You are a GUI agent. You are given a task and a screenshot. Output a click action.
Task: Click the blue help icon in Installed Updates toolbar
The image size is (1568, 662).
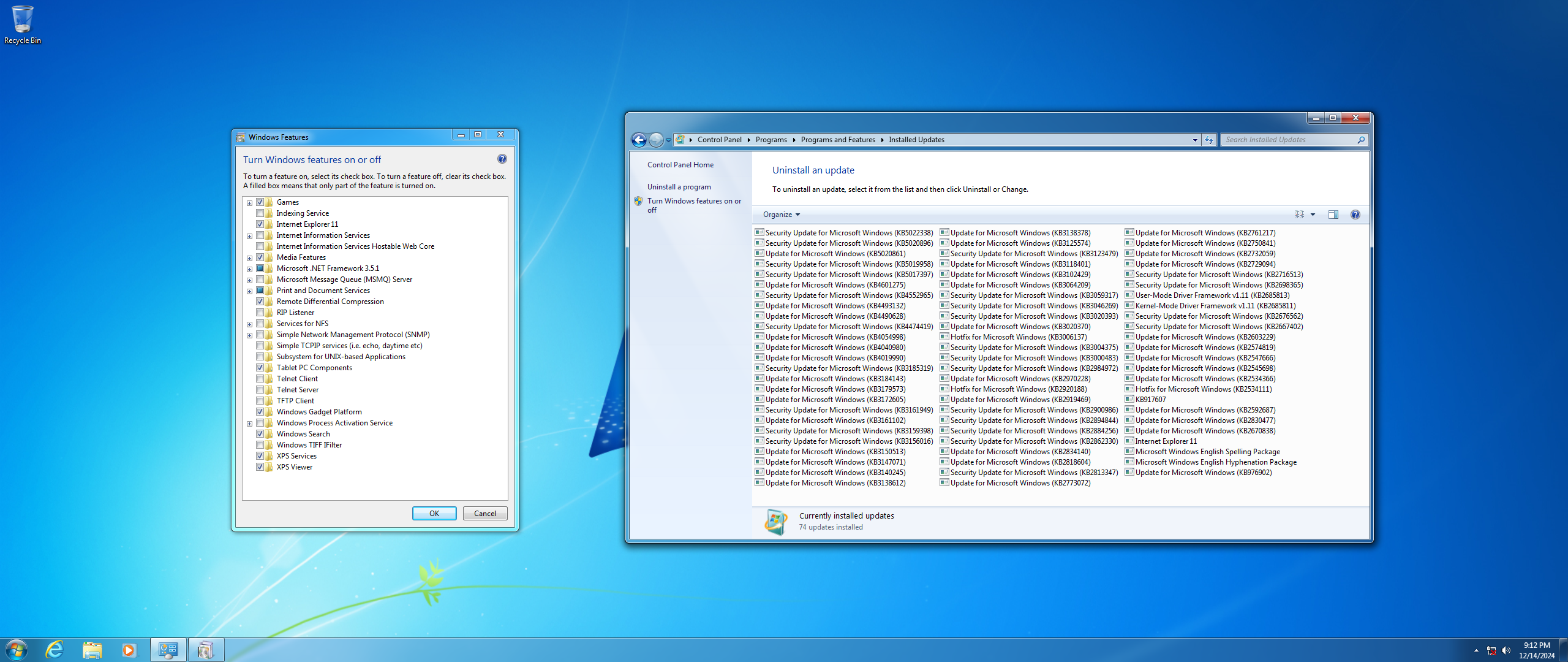coord(1355,215)
